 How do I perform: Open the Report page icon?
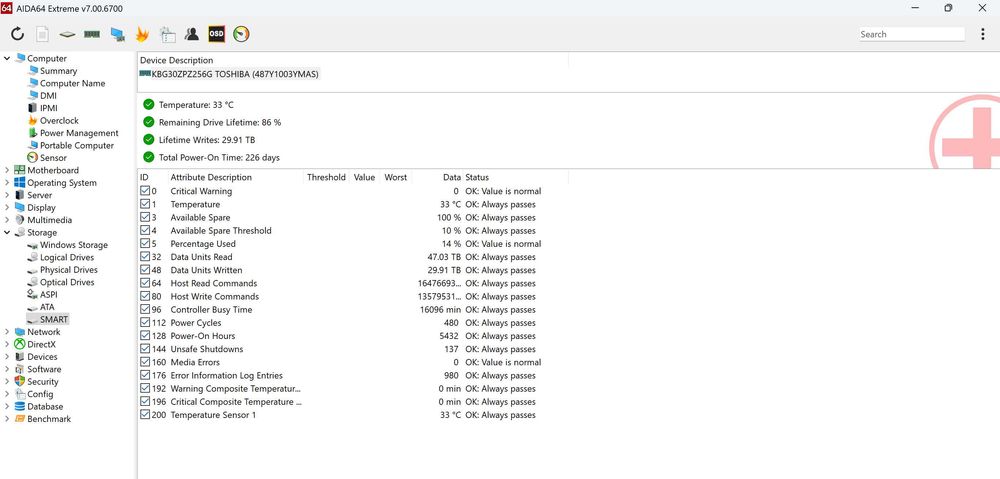[42, 34]
